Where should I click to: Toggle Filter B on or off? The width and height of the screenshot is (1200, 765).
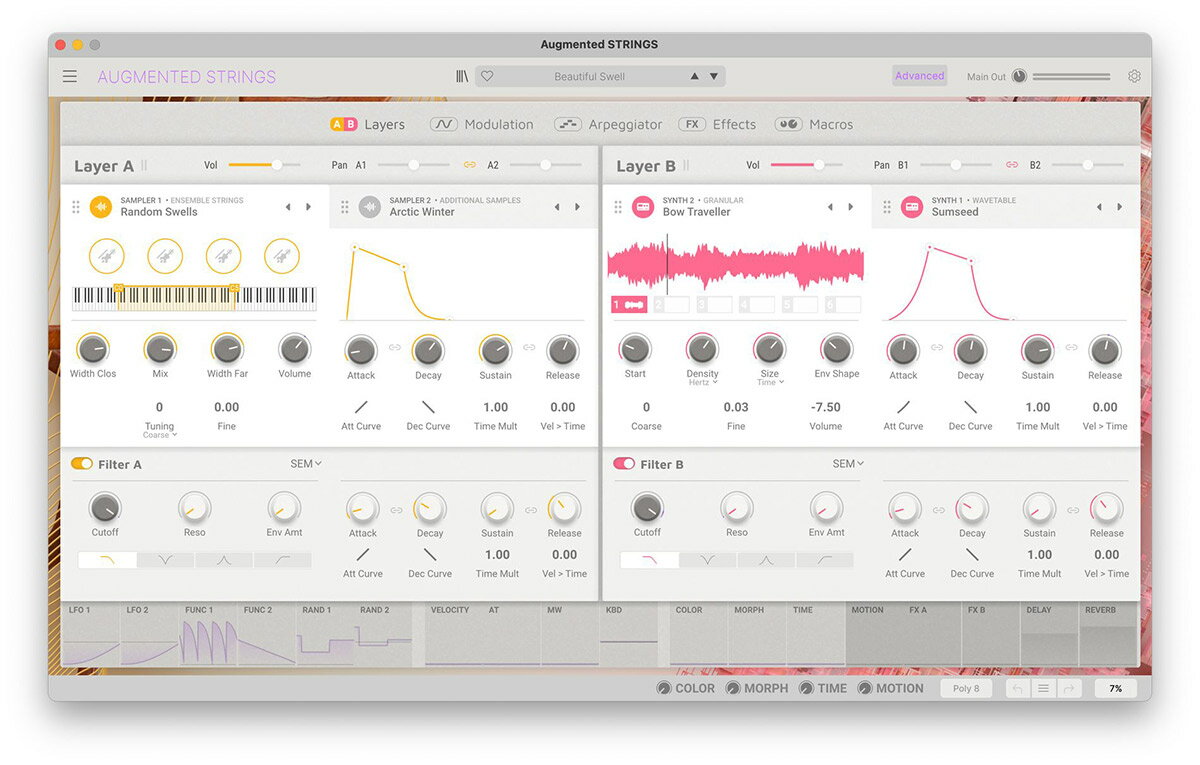coord(624,464)
